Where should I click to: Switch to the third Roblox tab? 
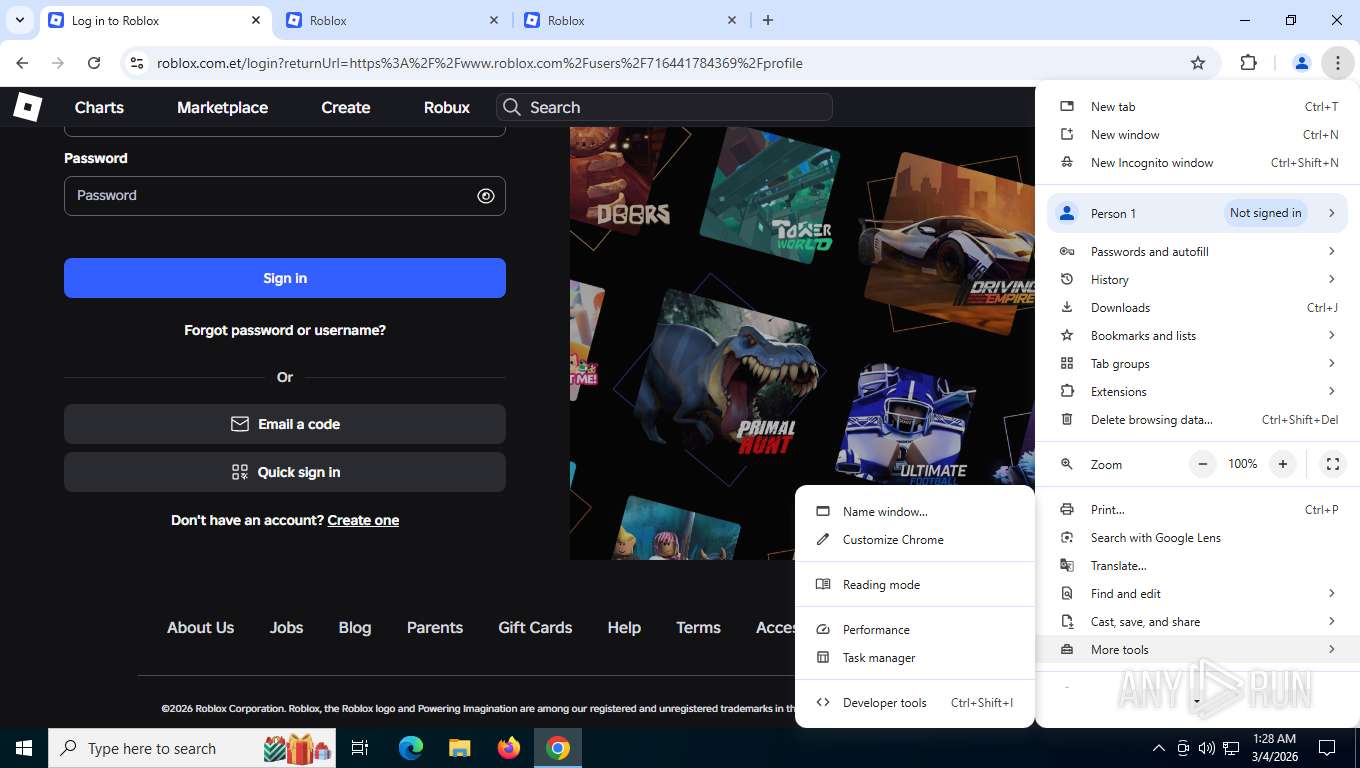(630, 20)
